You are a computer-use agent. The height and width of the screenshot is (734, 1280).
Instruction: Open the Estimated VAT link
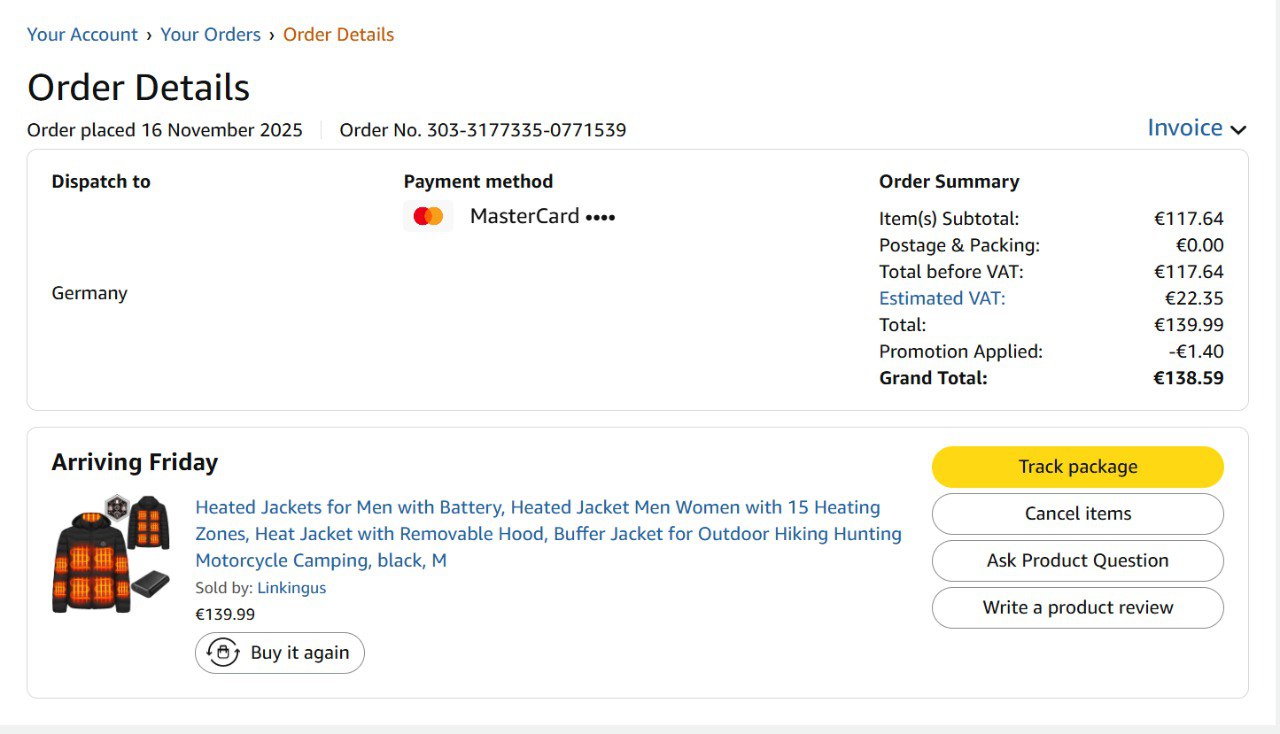(942, 298)
